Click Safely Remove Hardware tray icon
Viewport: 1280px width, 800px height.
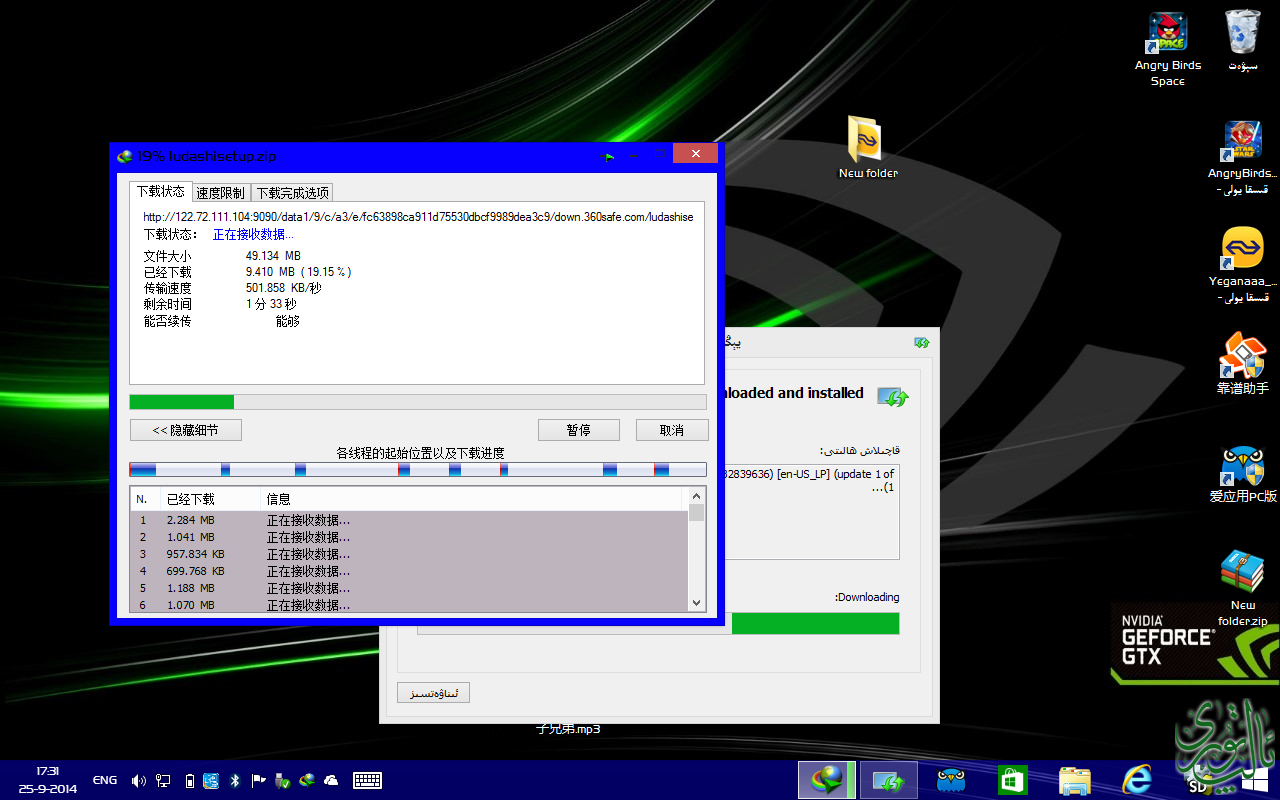tap(283, 780)
